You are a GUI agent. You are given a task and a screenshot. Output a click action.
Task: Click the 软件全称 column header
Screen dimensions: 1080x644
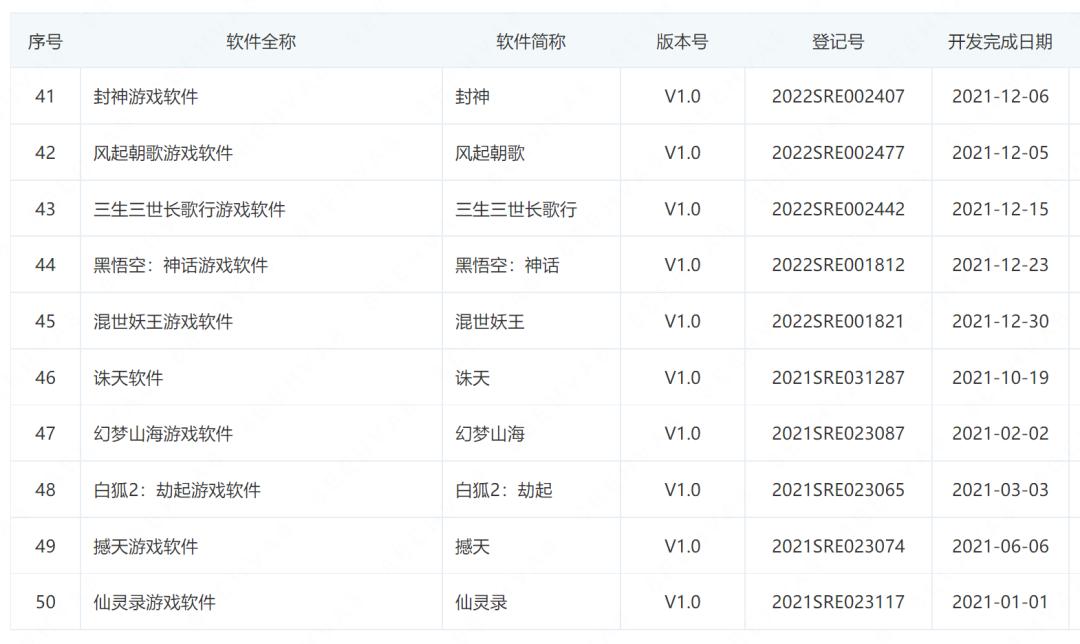261,42
